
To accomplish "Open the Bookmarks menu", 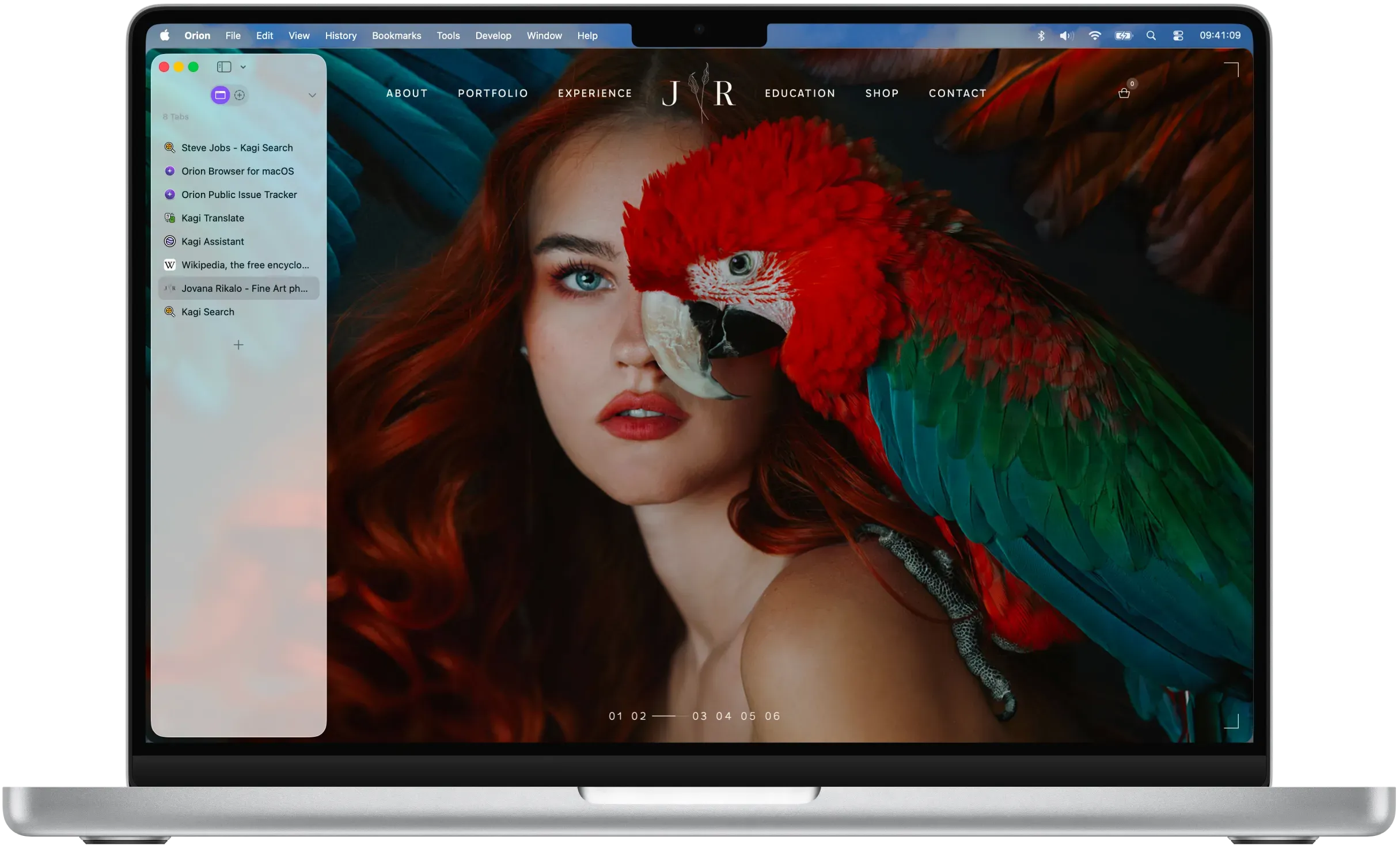I will pos(396,35).
